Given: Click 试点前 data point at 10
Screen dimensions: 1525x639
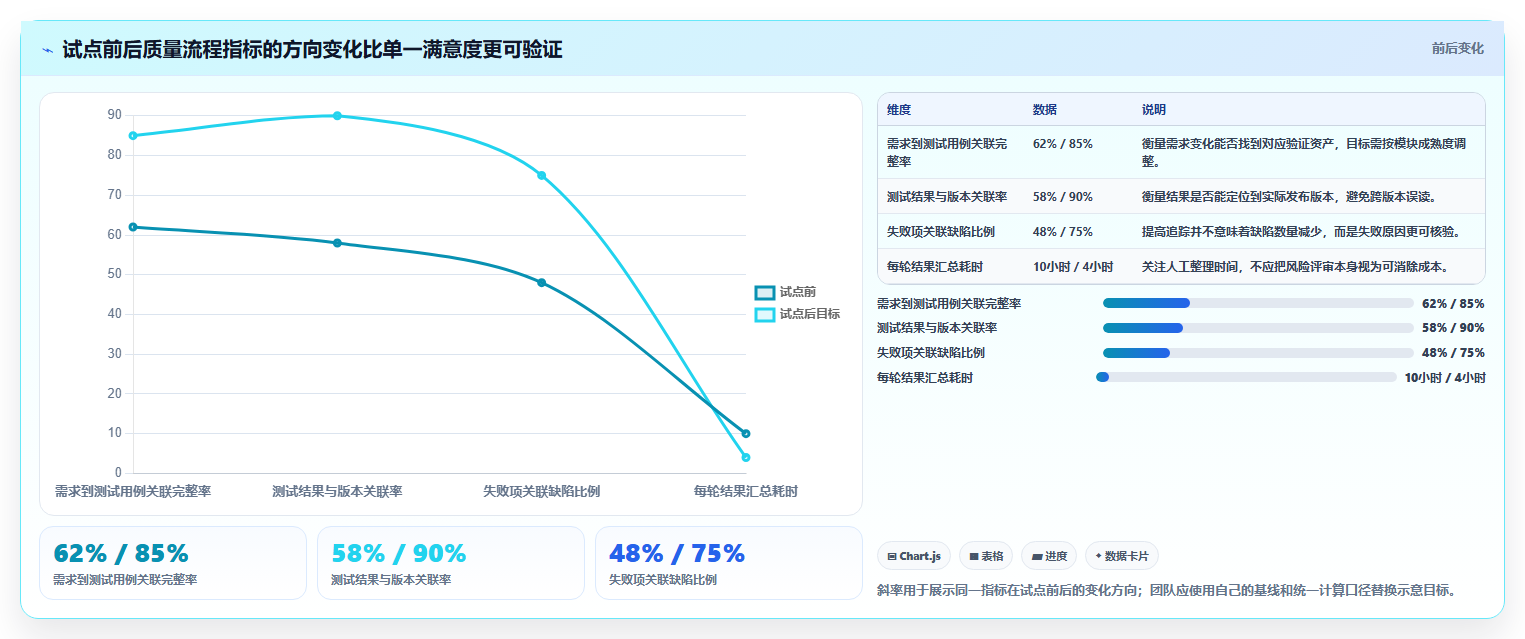Looking at the screenshot, I should coord(746,434).
